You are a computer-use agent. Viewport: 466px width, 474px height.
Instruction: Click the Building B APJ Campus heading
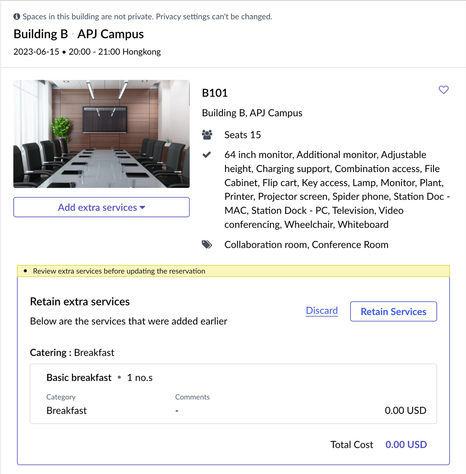click(x=79, y=34)
